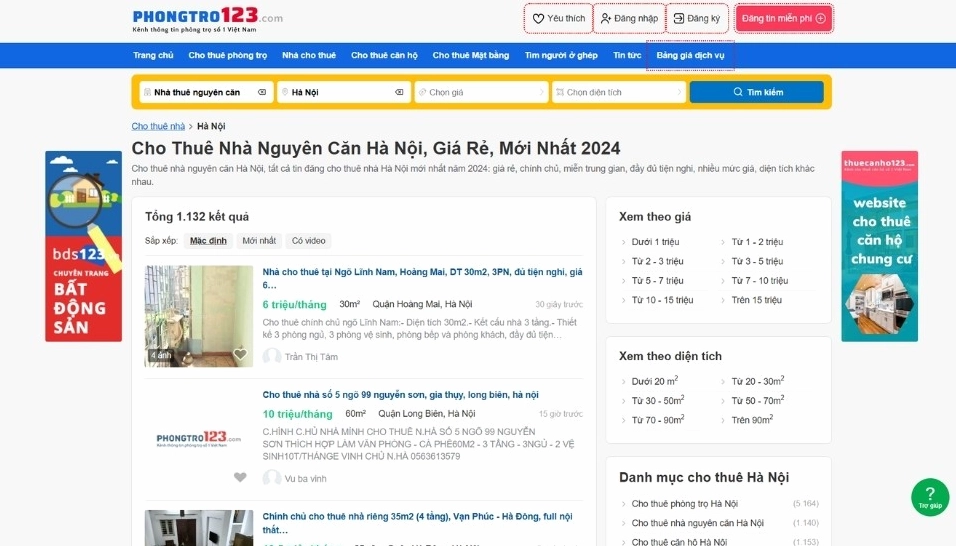Open the bds123 bất động sản banner
956x546 pixels.
tap(84, 246)
